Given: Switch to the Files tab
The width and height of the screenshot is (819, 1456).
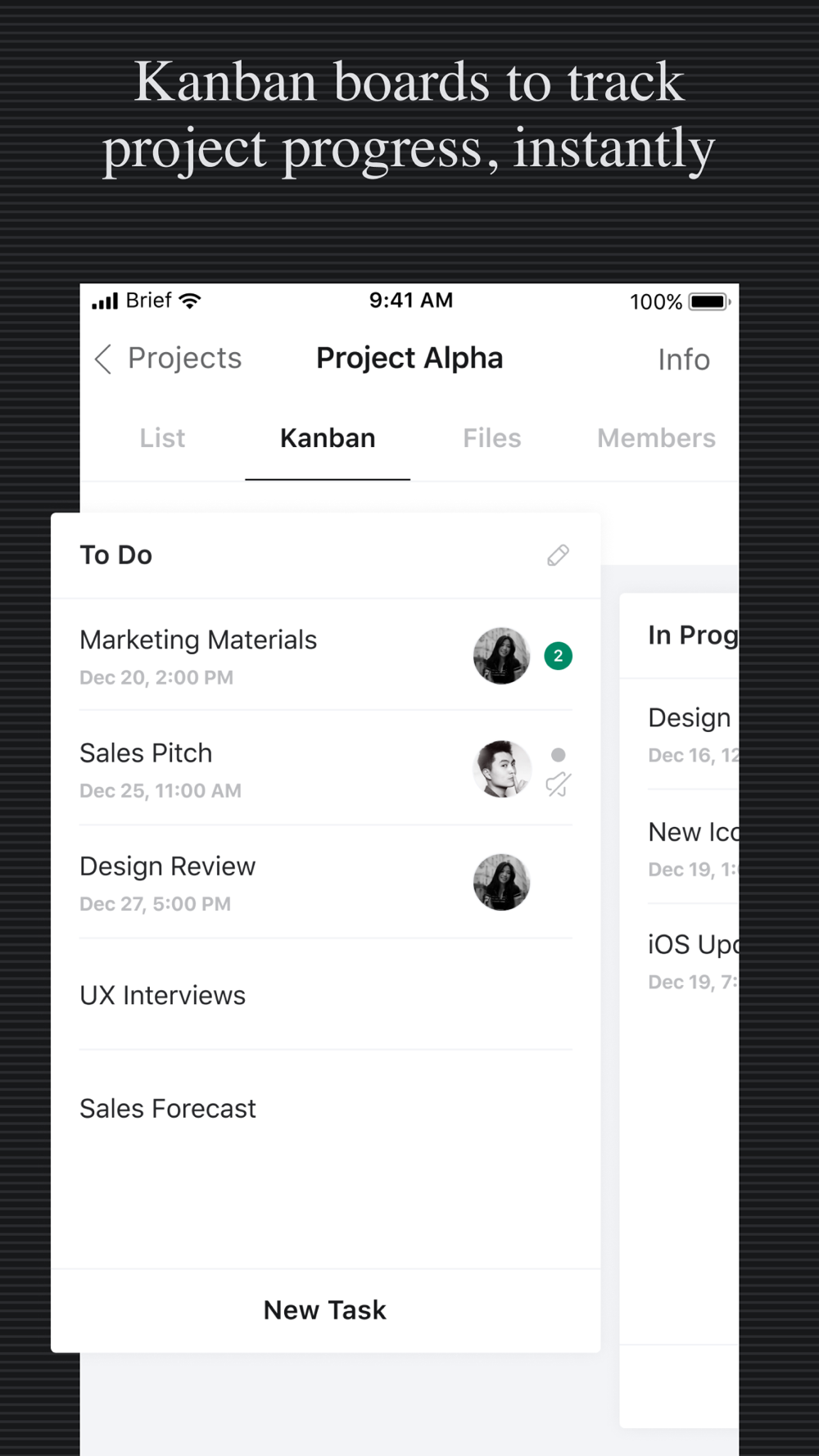Looking at the screenshot, I should (491, 438).
